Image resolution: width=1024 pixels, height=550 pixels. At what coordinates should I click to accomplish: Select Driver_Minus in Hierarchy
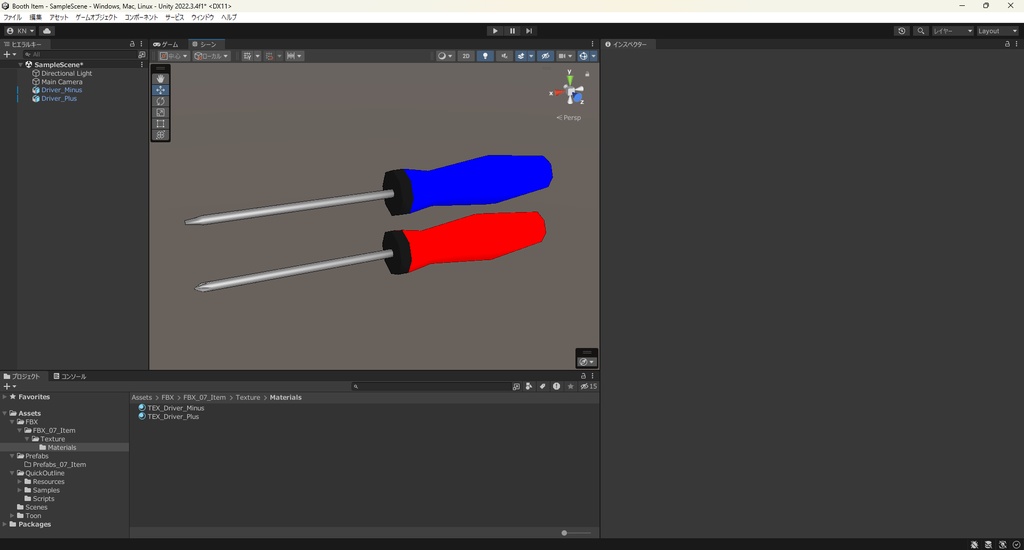tap(61, 90)
